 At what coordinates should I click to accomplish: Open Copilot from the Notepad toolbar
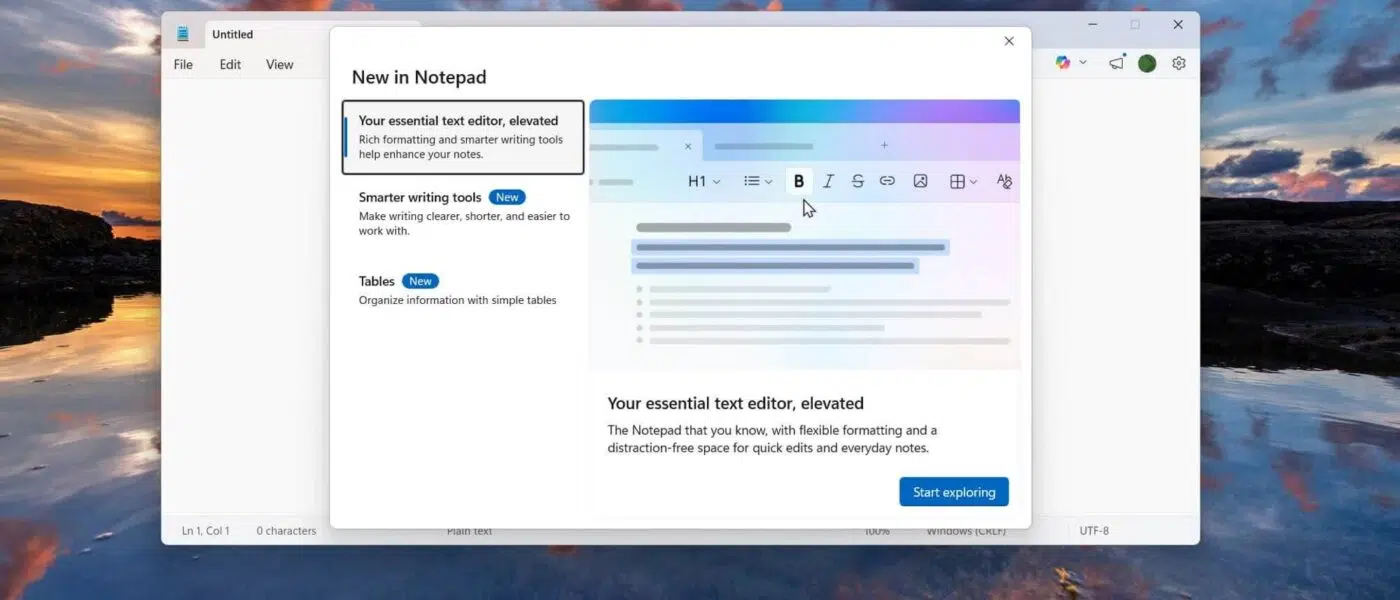click(1063, 62)
